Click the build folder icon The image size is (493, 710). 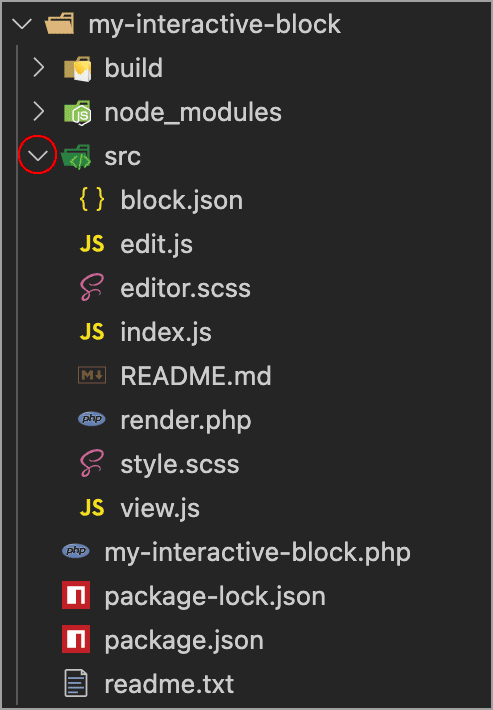(77, 68)
